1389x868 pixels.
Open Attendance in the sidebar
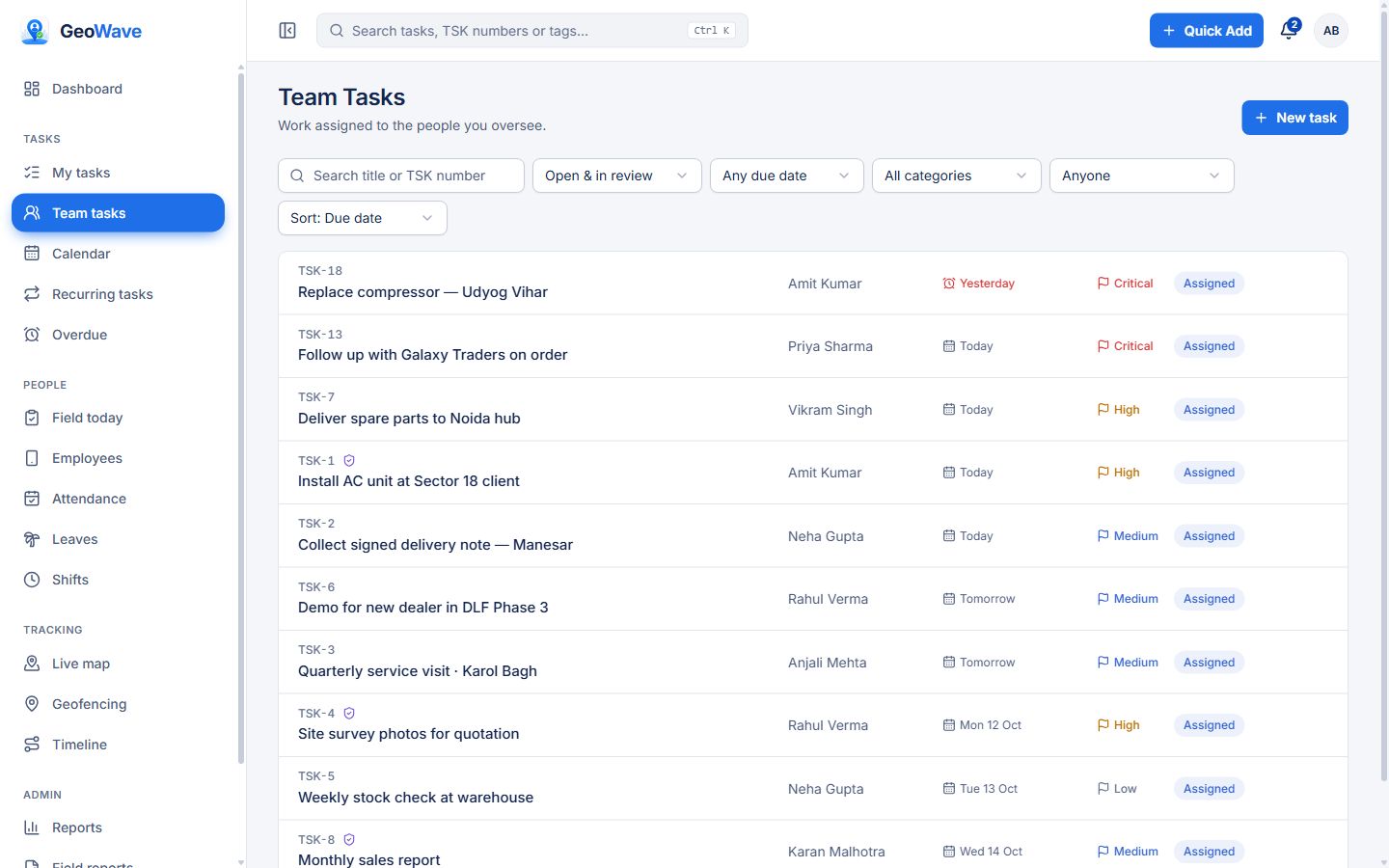point(118,499)
